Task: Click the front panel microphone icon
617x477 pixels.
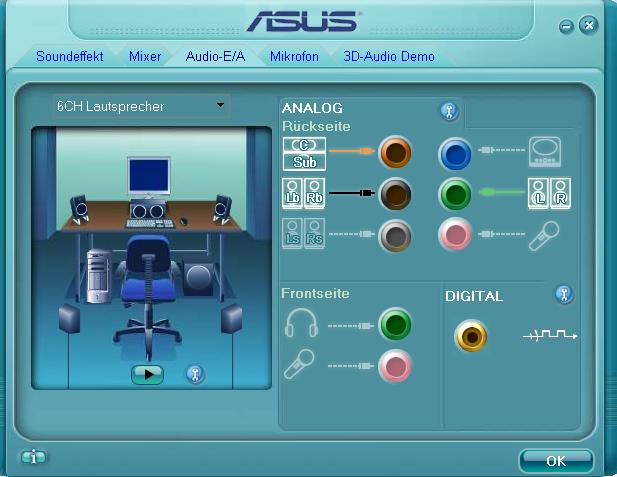Action: tap(299, 364)
